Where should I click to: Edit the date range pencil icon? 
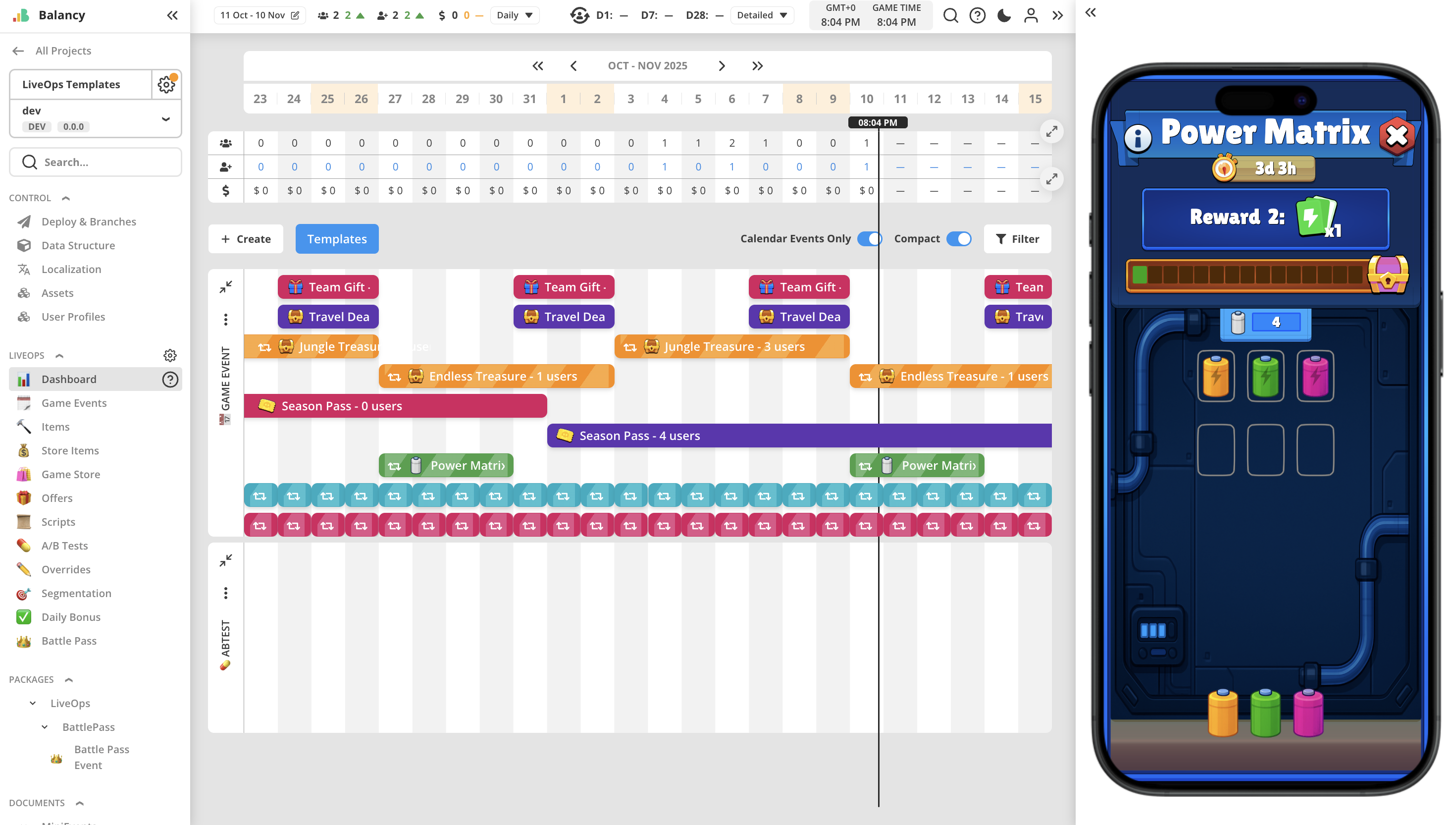[295, 15]
